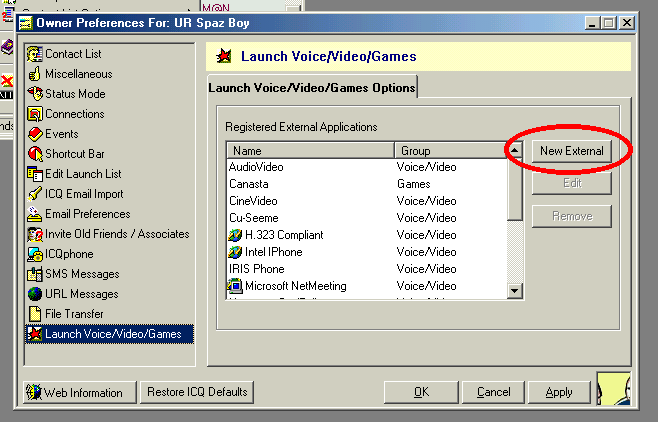Viewport: 658px width, 422px height.
Task: Click the application list scrollbar thumb
Action: click(x=514, y=189)
